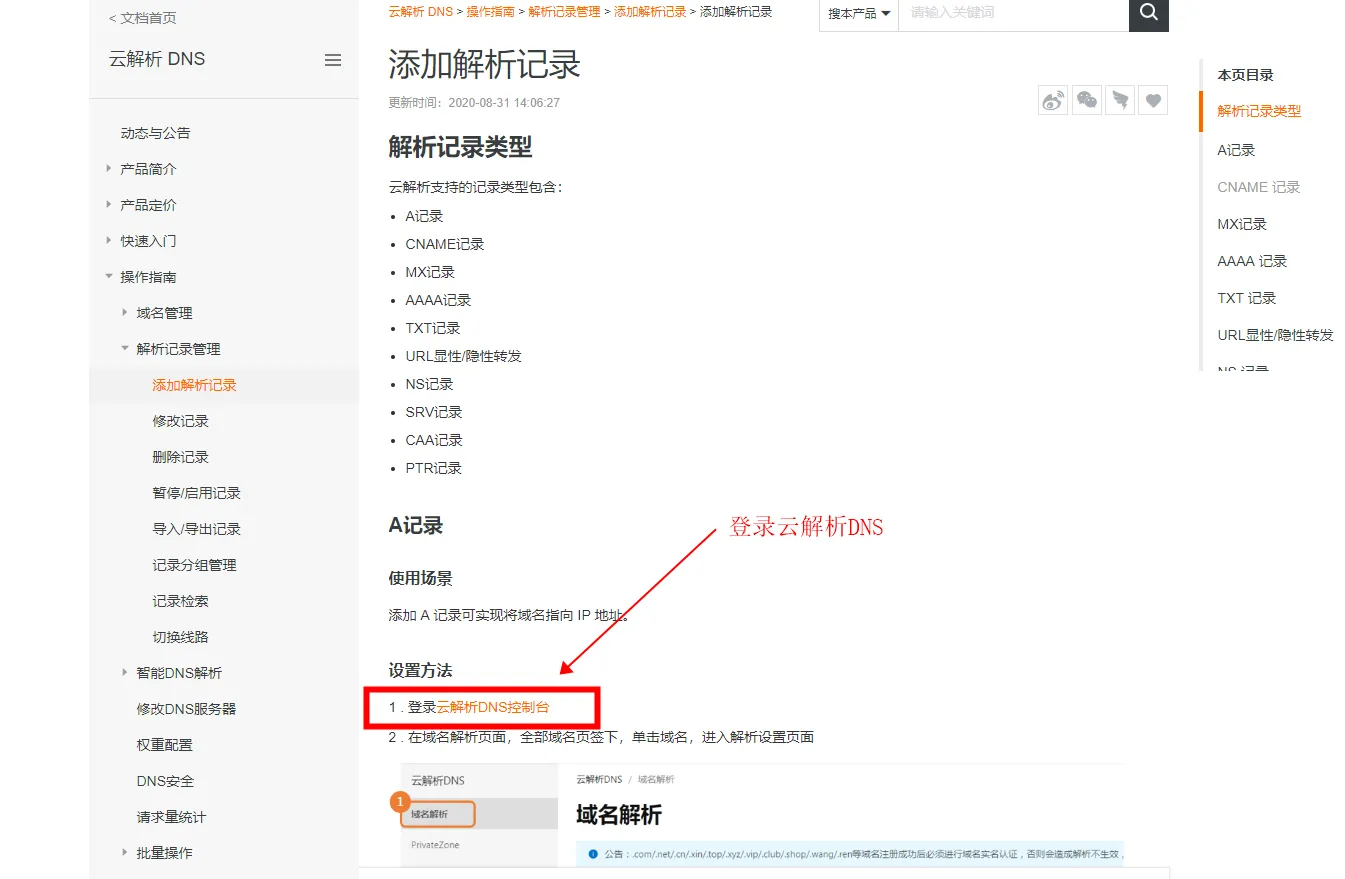Click 操作指南 breadcrumb link
1345x879 pixels.
pyautogui.click(x=490, y=12)
